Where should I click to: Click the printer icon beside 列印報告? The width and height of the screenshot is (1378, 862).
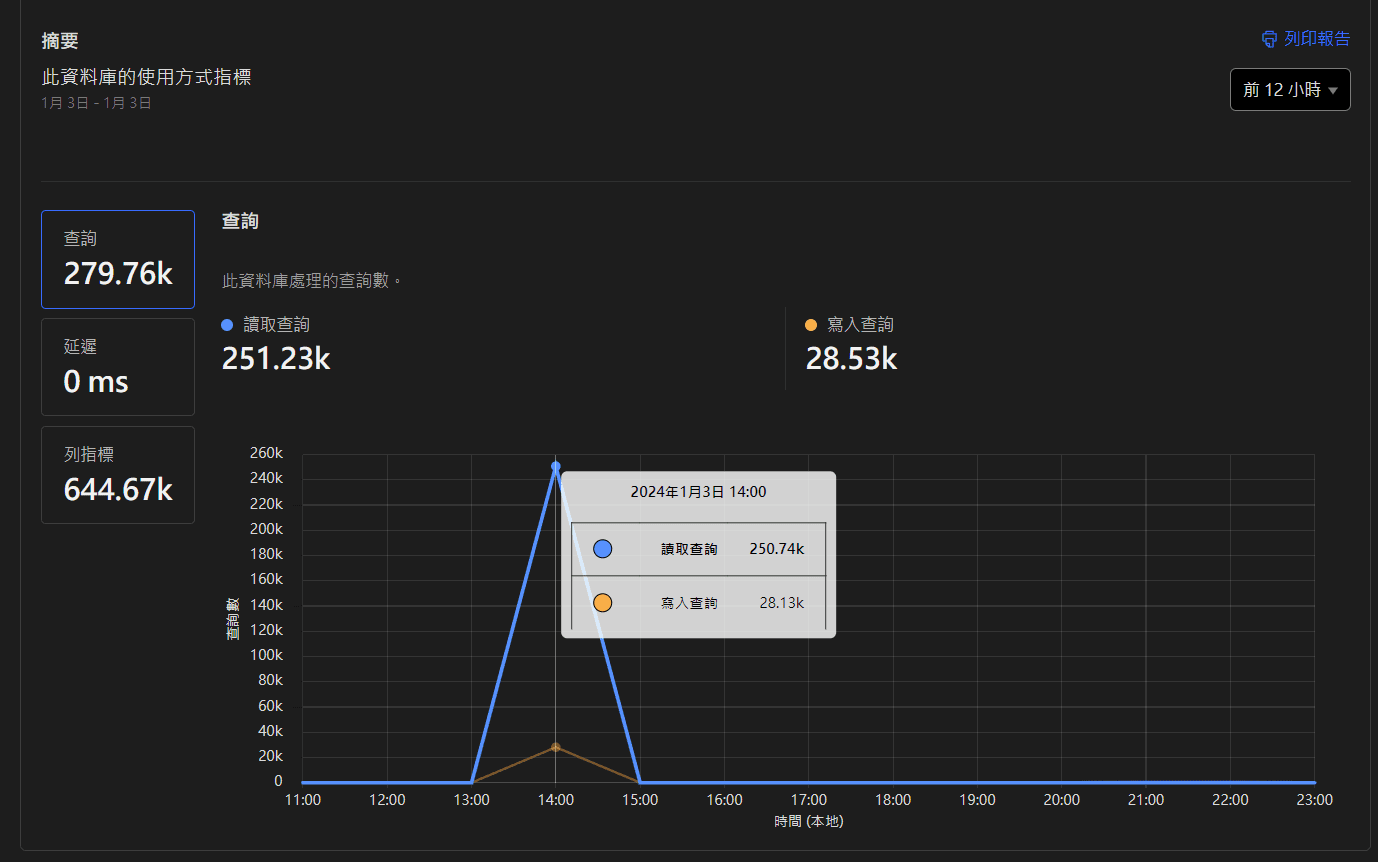point(1269,39)
